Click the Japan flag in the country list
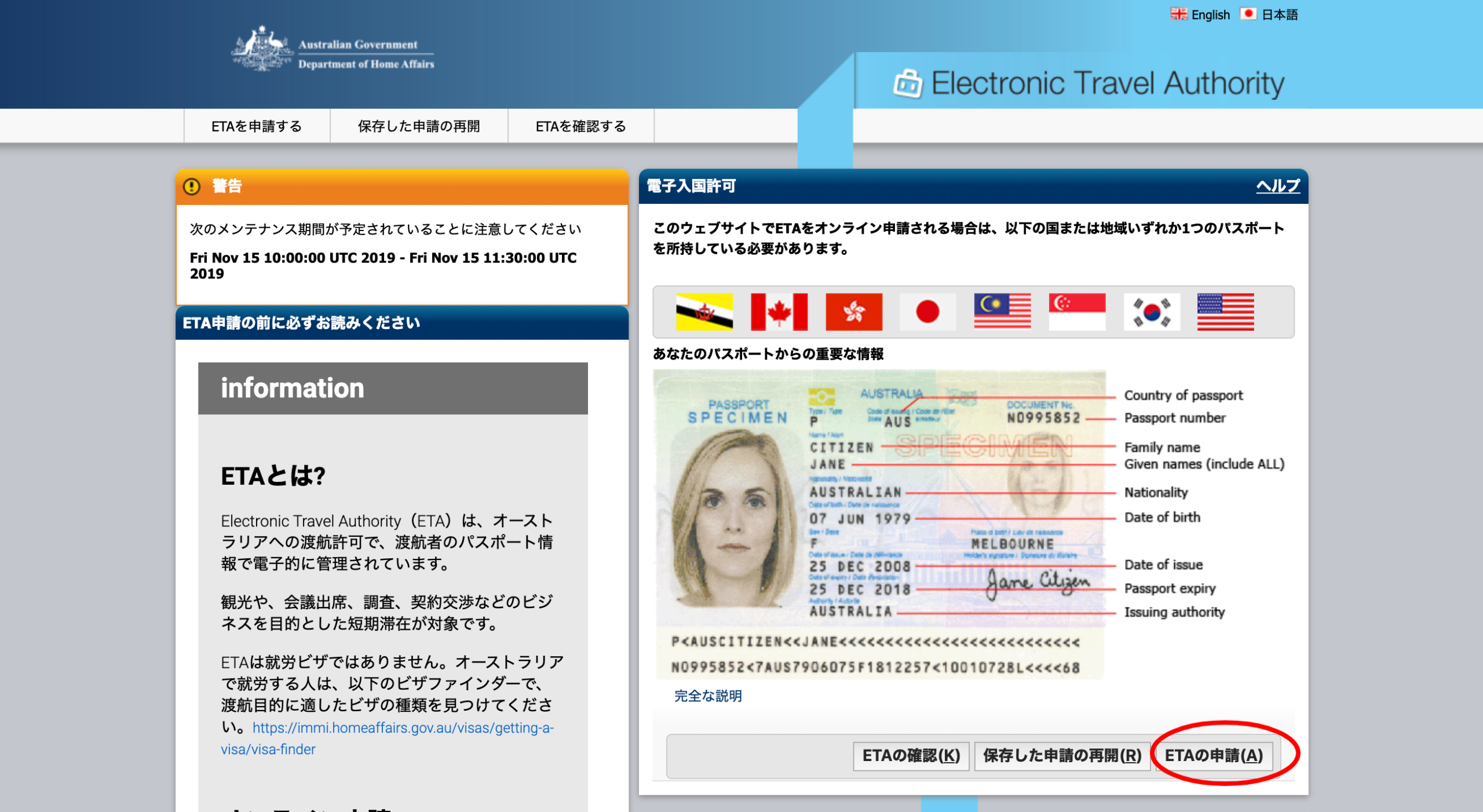The image size is (1483, 812). click(x=928, y=312)
